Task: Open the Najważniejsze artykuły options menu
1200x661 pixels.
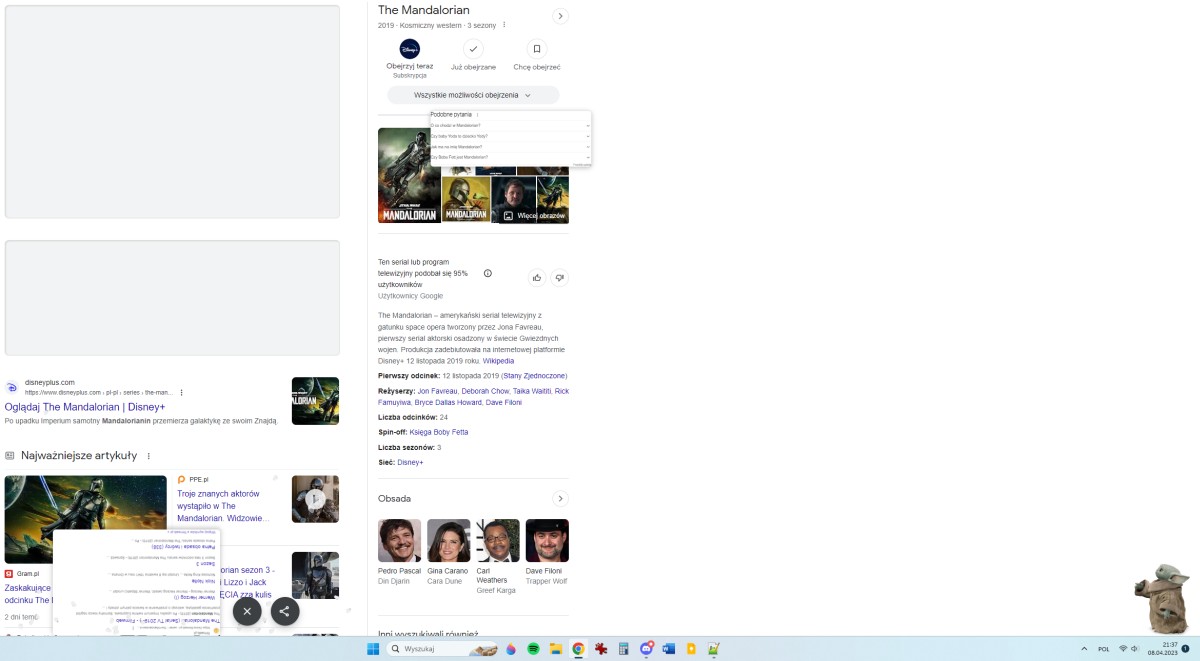Action: [x=149, y=456]
